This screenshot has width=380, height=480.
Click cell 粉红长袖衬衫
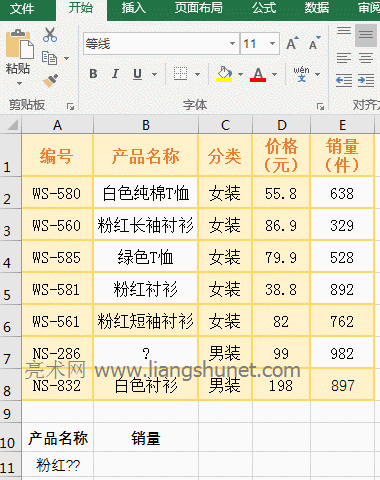point(146,225)
